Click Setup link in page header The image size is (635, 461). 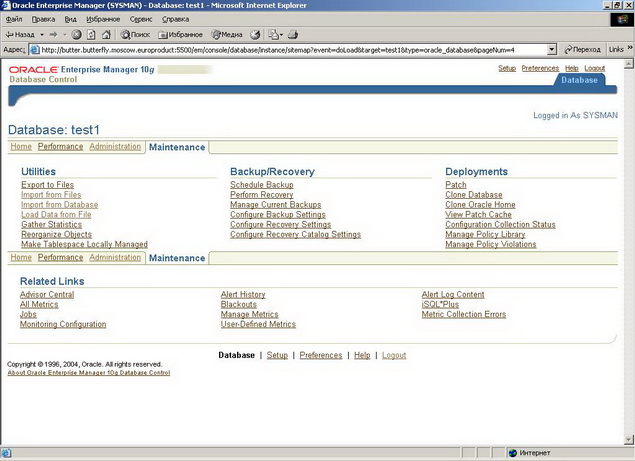[x=507, y=68]
